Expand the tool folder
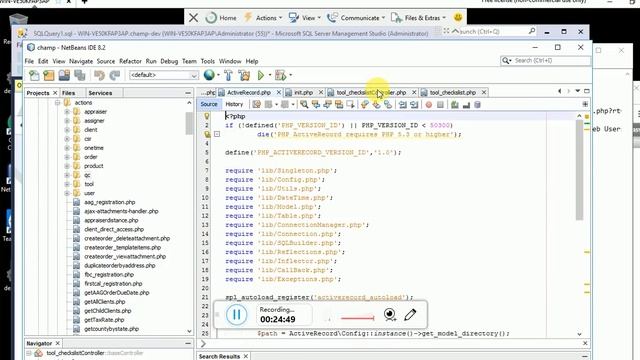 (x=67, y=184)
